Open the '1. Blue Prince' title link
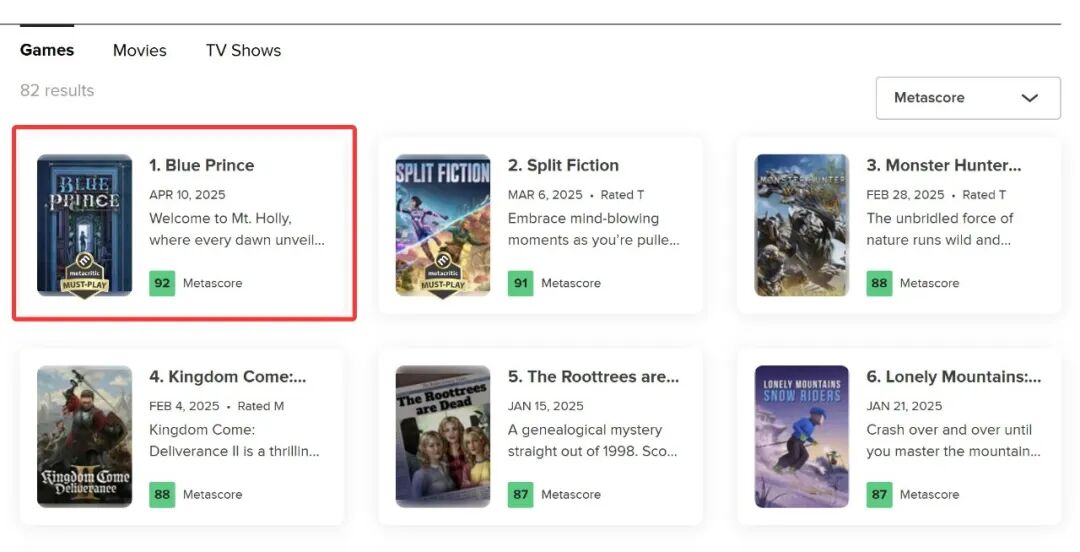 click(202, 165)
